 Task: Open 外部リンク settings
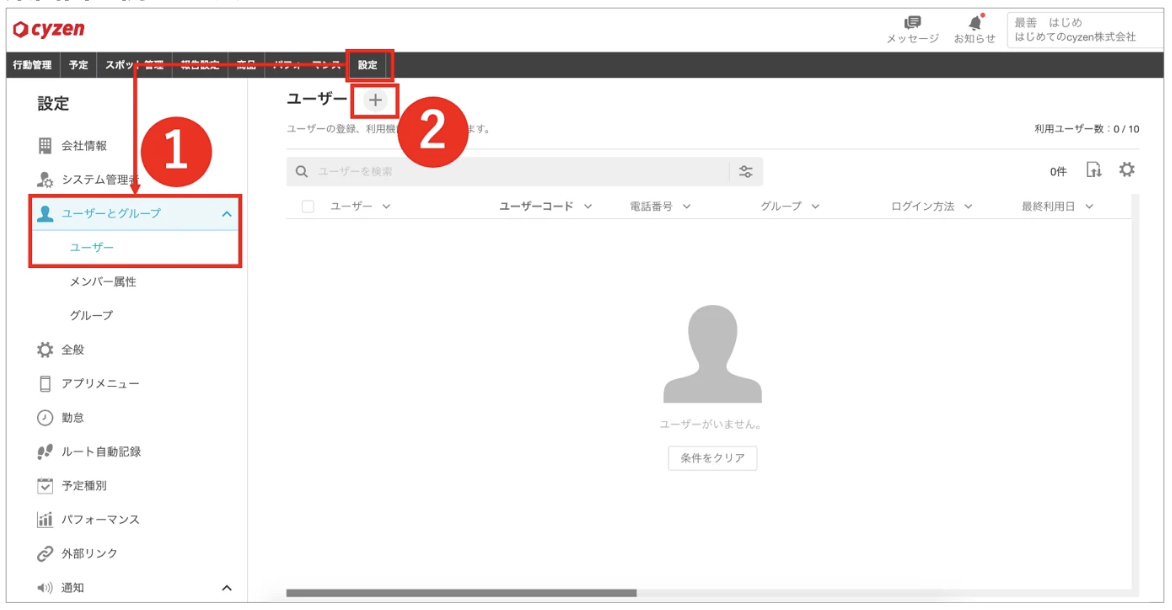coord(90,553)
